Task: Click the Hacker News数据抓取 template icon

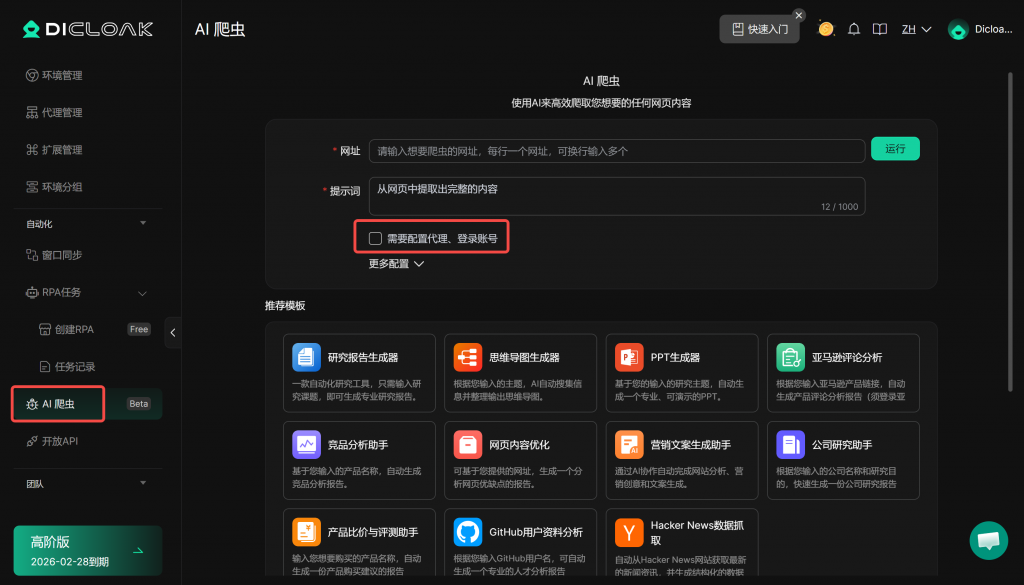Action: pyautogui.click(x=629, y=531)
